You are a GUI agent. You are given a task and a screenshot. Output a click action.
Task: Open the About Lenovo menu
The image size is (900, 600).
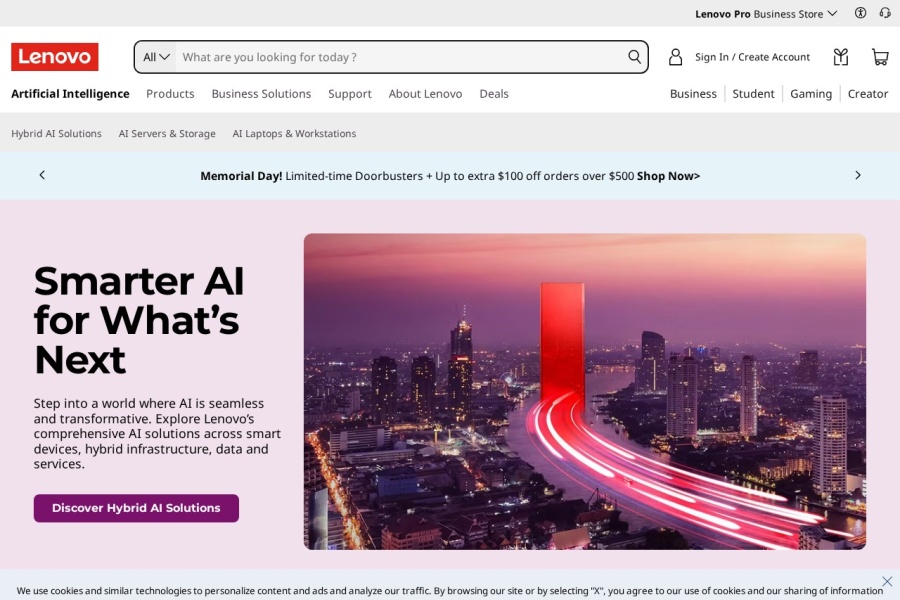(425, 94)
